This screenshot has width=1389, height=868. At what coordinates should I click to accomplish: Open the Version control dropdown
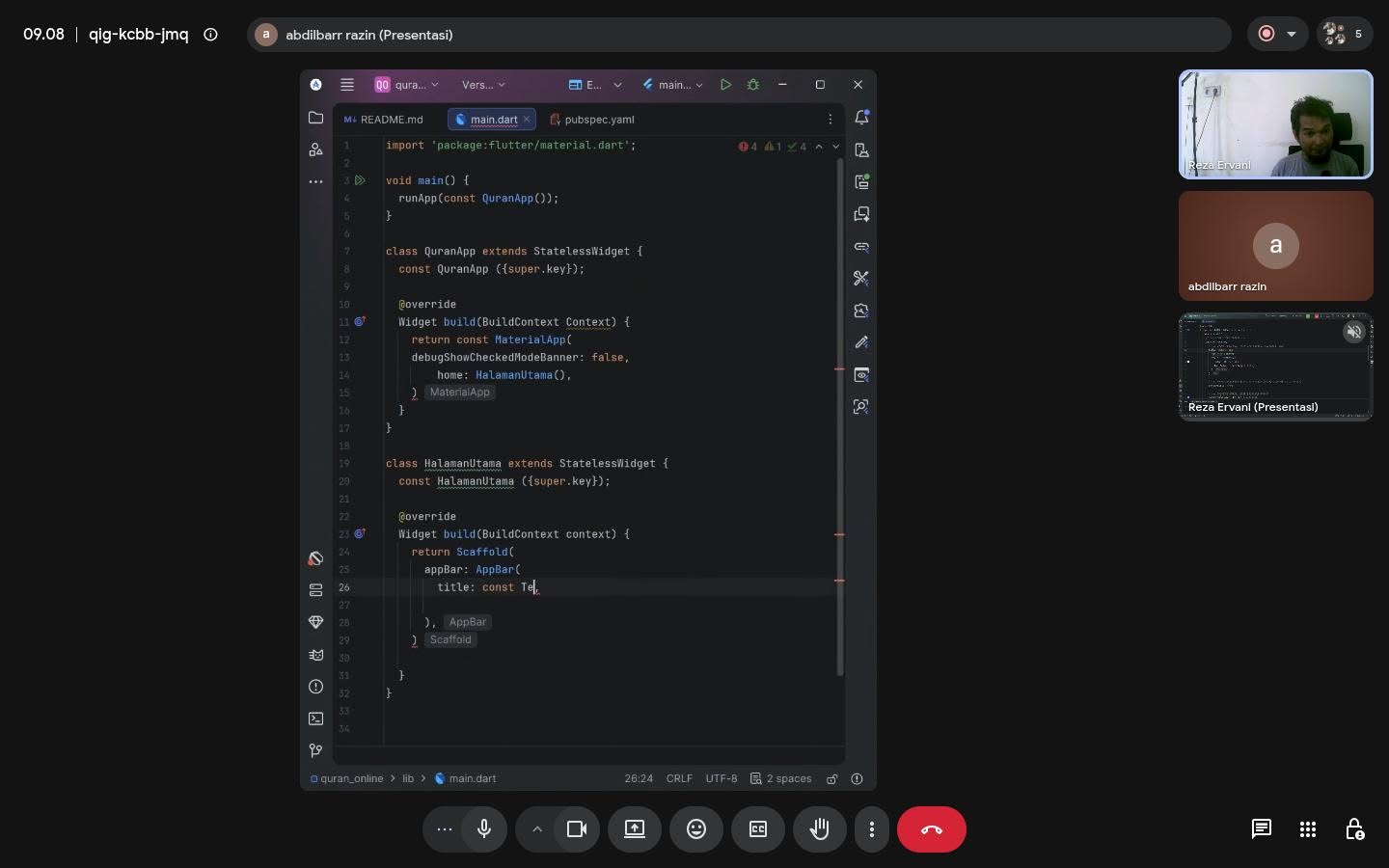click(x=483, y=85)
